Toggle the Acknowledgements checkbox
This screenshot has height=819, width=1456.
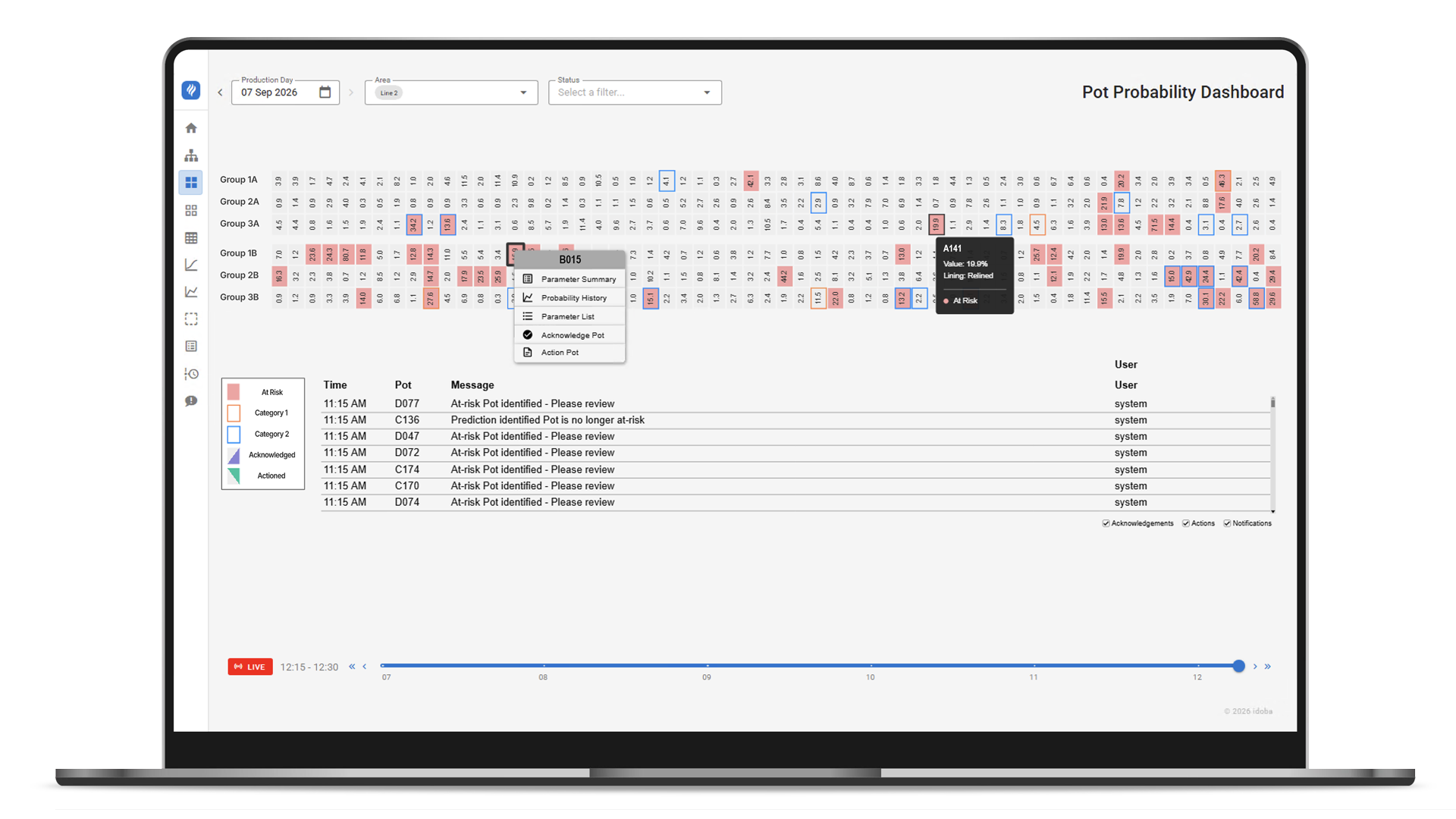tap(1106, 523)
